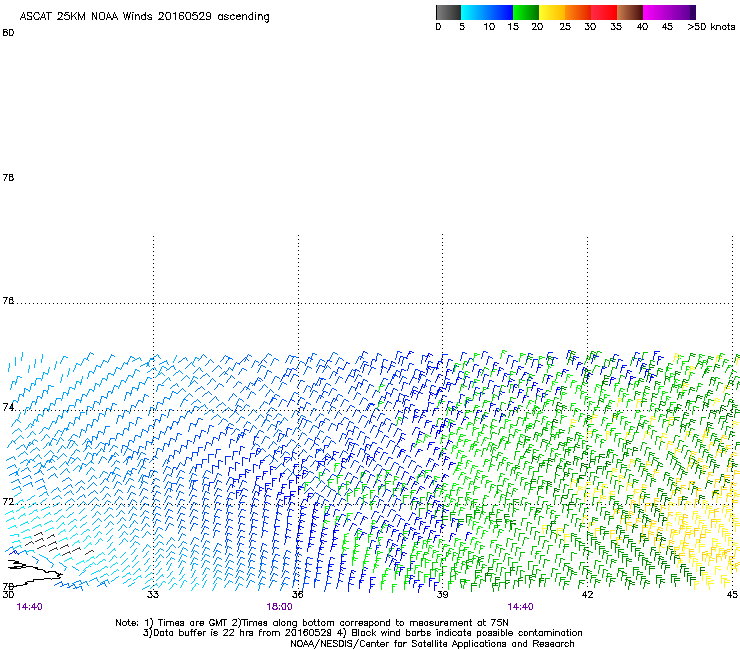
Task: Select the red 30–35 knots scale segment
Action: click(x=604, y=12)
